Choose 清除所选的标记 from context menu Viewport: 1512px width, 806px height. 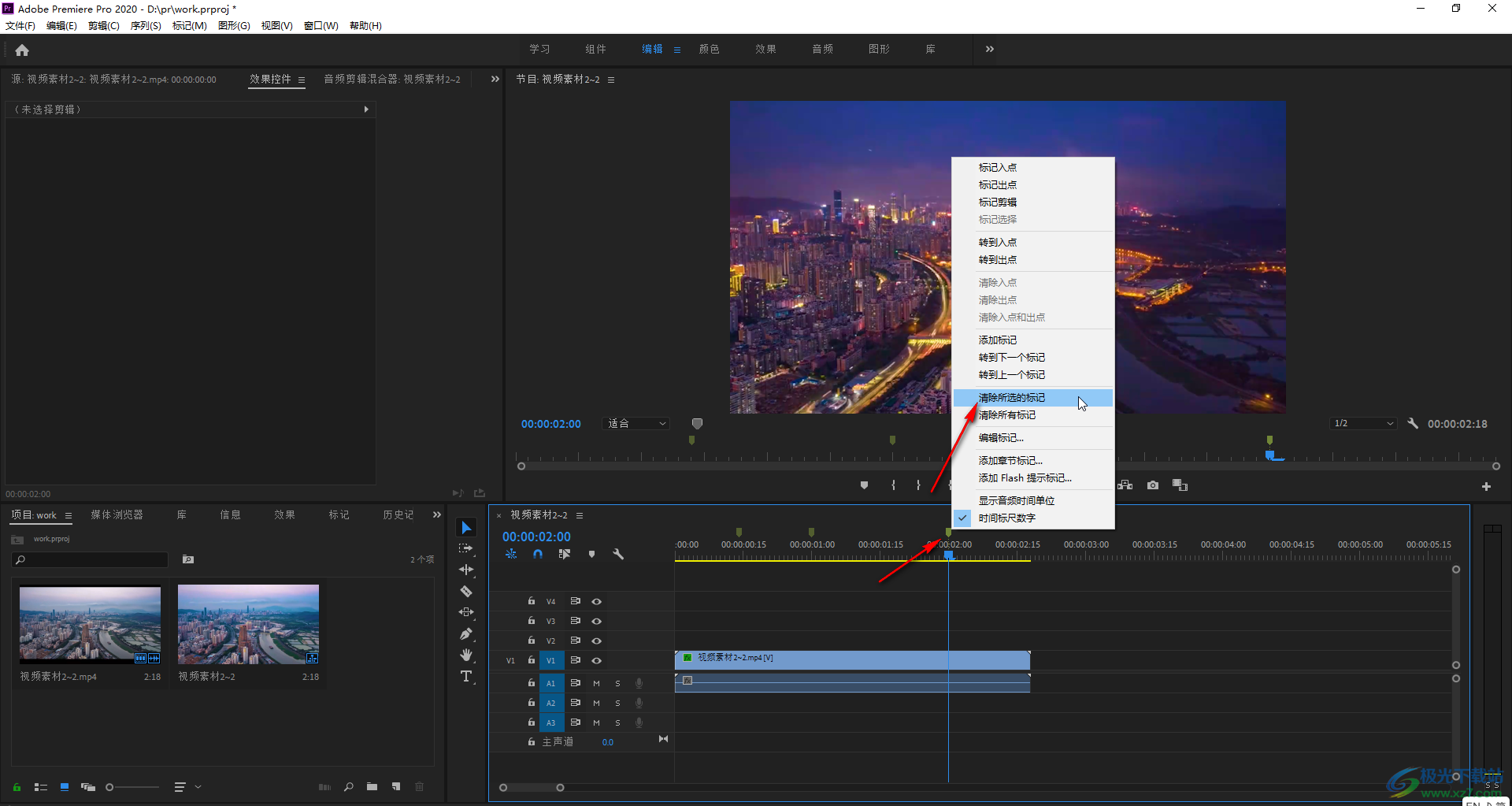pos(1033,398)
